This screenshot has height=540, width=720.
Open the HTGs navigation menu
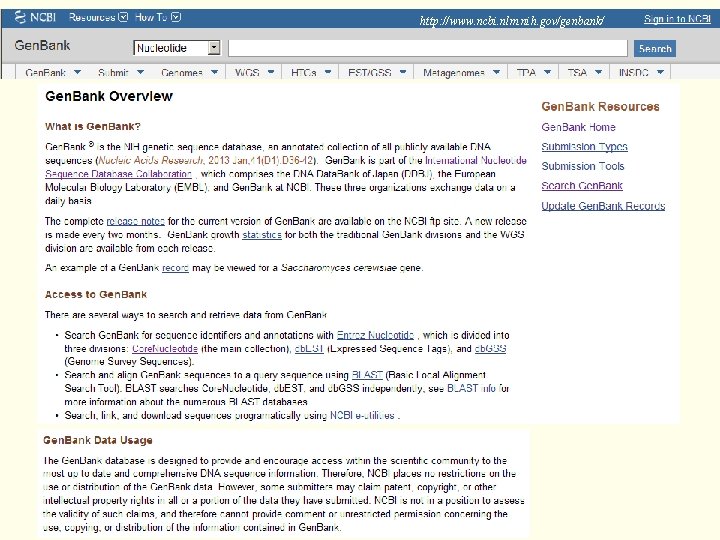click(x=310, y=73)
